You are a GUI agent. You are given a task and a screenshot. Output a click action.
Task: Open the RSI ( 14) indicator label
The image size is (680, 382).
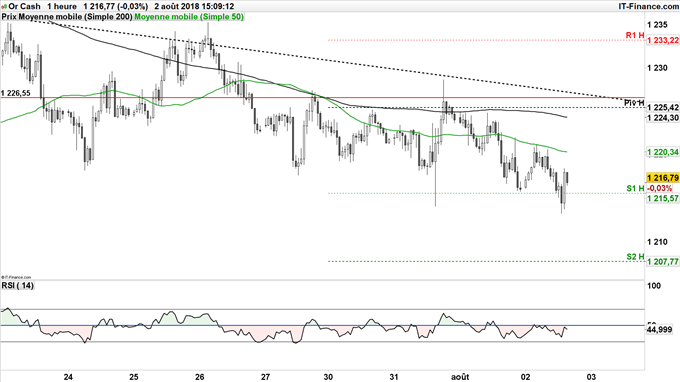(x=17, y=285)
